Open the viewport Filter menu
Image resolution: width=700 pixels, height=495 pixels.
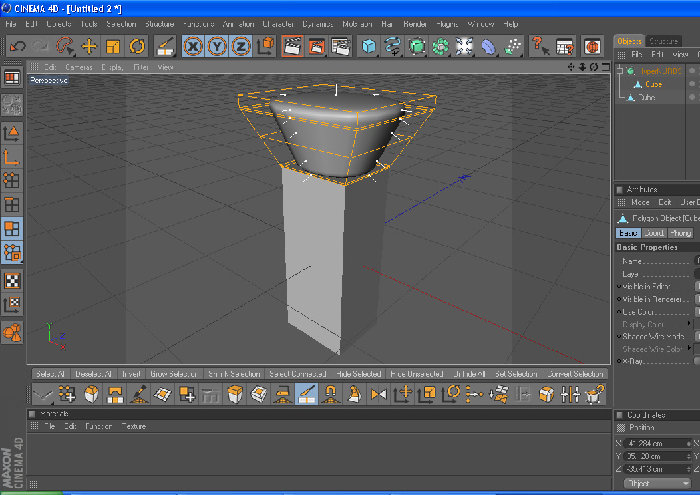pyautogui.click(x=141, y=67)
